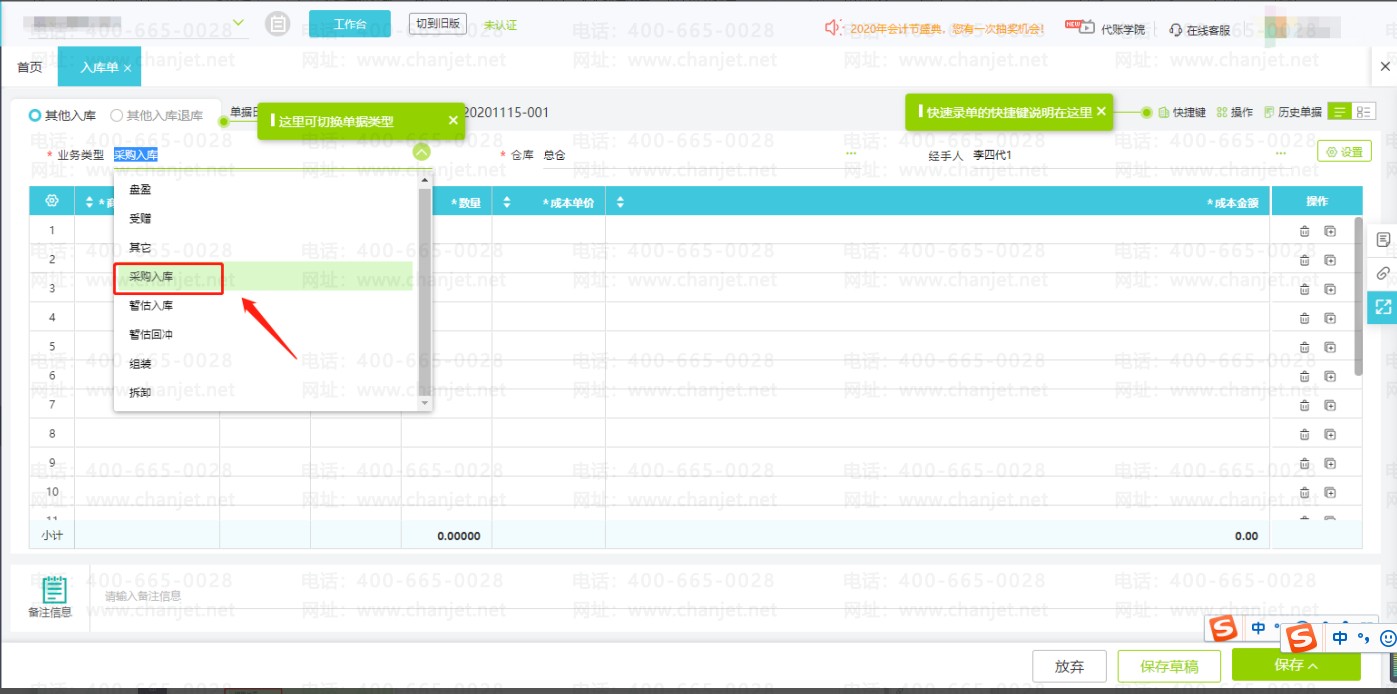Click the dropdown list scrollbar down arrow
Viewport: 1397px width, 694px height.
424,402
